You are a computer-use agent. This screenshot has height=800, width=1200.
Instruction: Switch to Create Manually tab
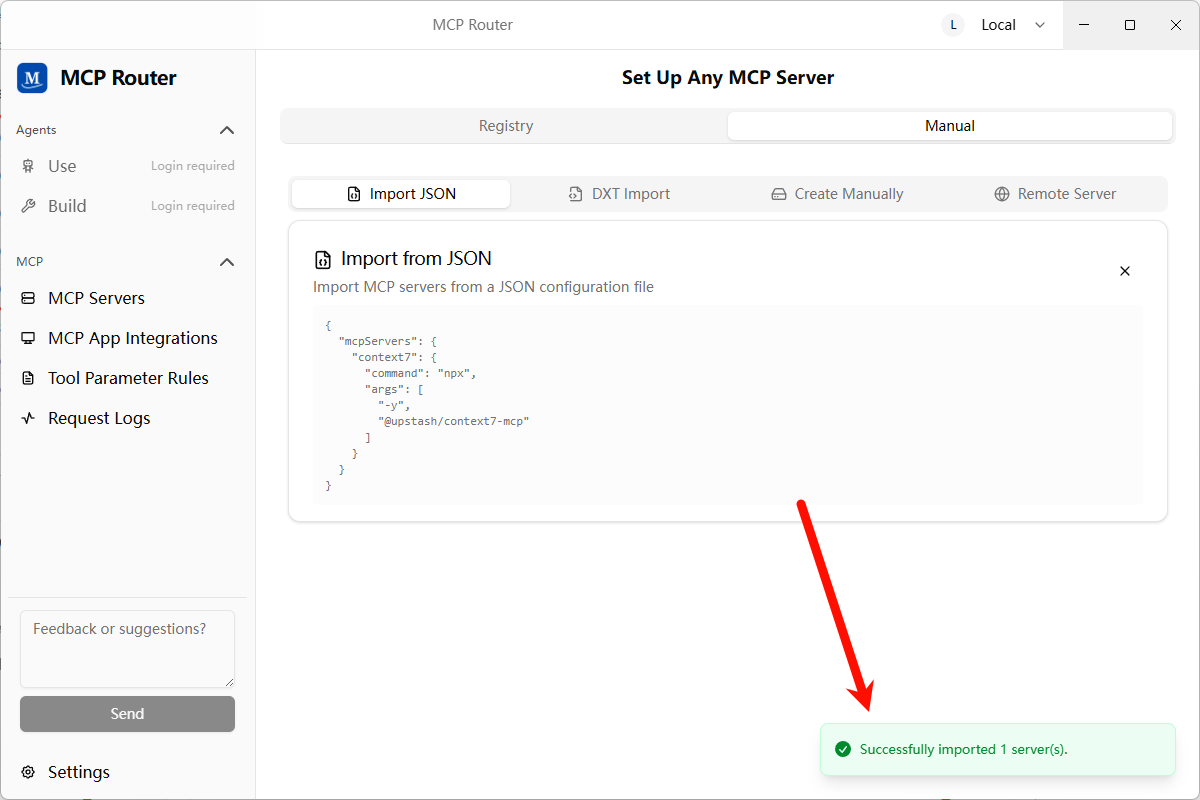point(837,194)
